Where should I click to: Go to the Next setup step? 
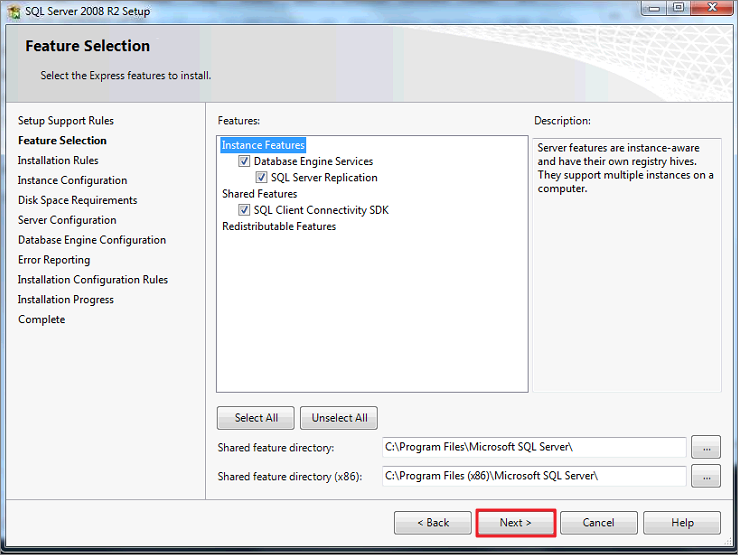(x=516, y=523)
